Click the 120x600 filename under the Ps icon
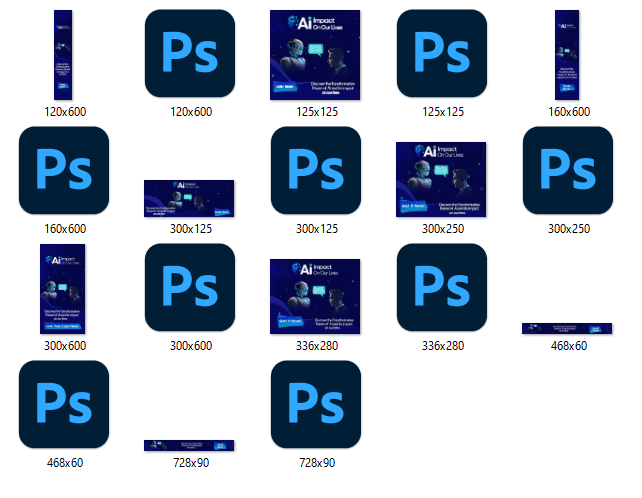Image resolution: width=642 pixels, height=498 pixels. (191, 112)
